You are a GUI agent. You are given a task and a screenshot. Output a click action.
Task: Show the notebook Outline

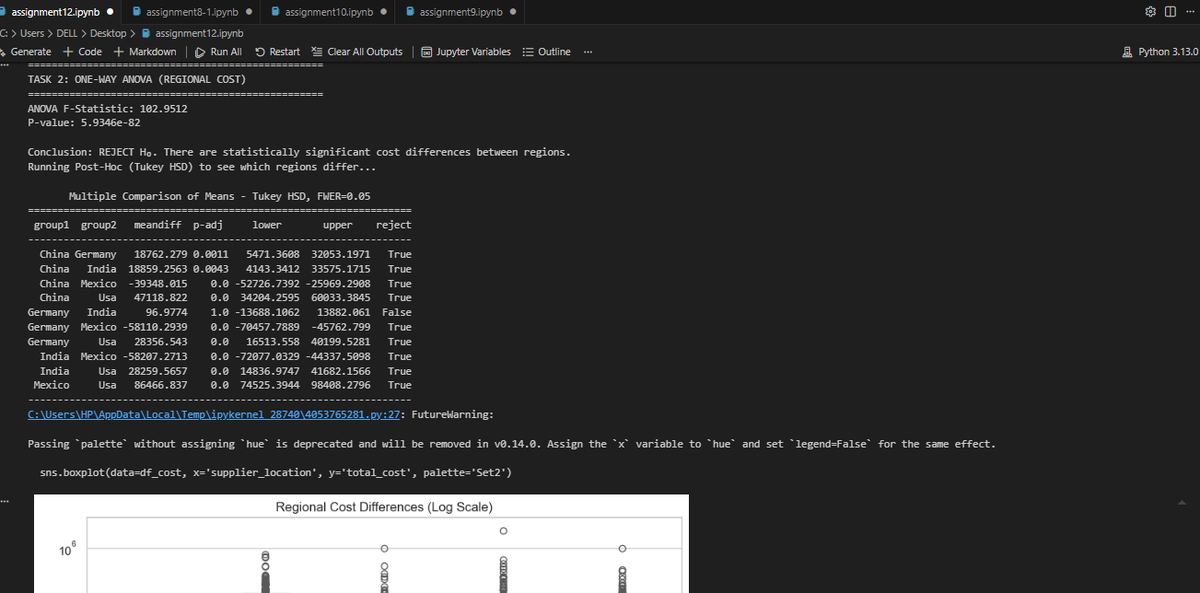pyautogui.click(x=547, y=52)
